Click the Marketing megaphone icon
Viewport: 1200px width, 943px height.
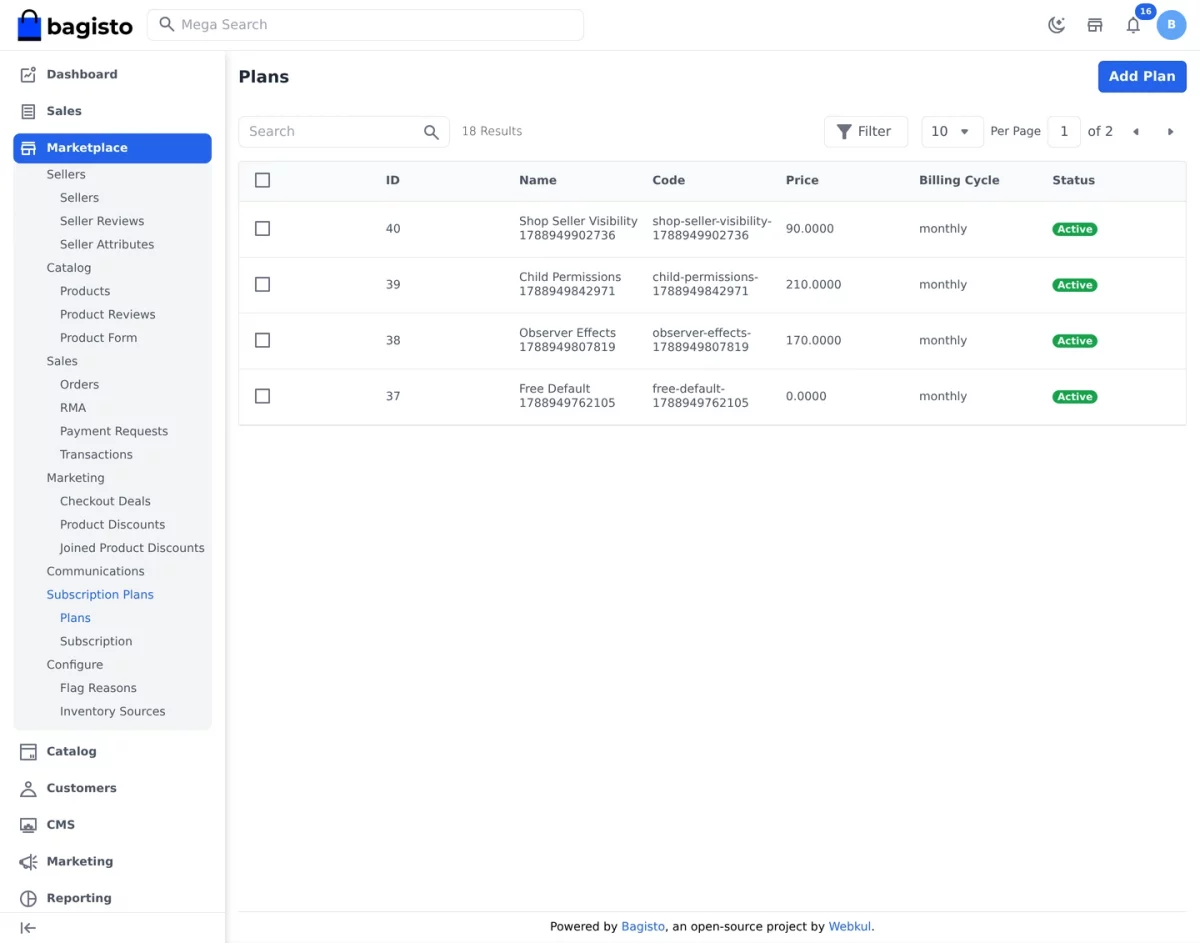point(28,862)
